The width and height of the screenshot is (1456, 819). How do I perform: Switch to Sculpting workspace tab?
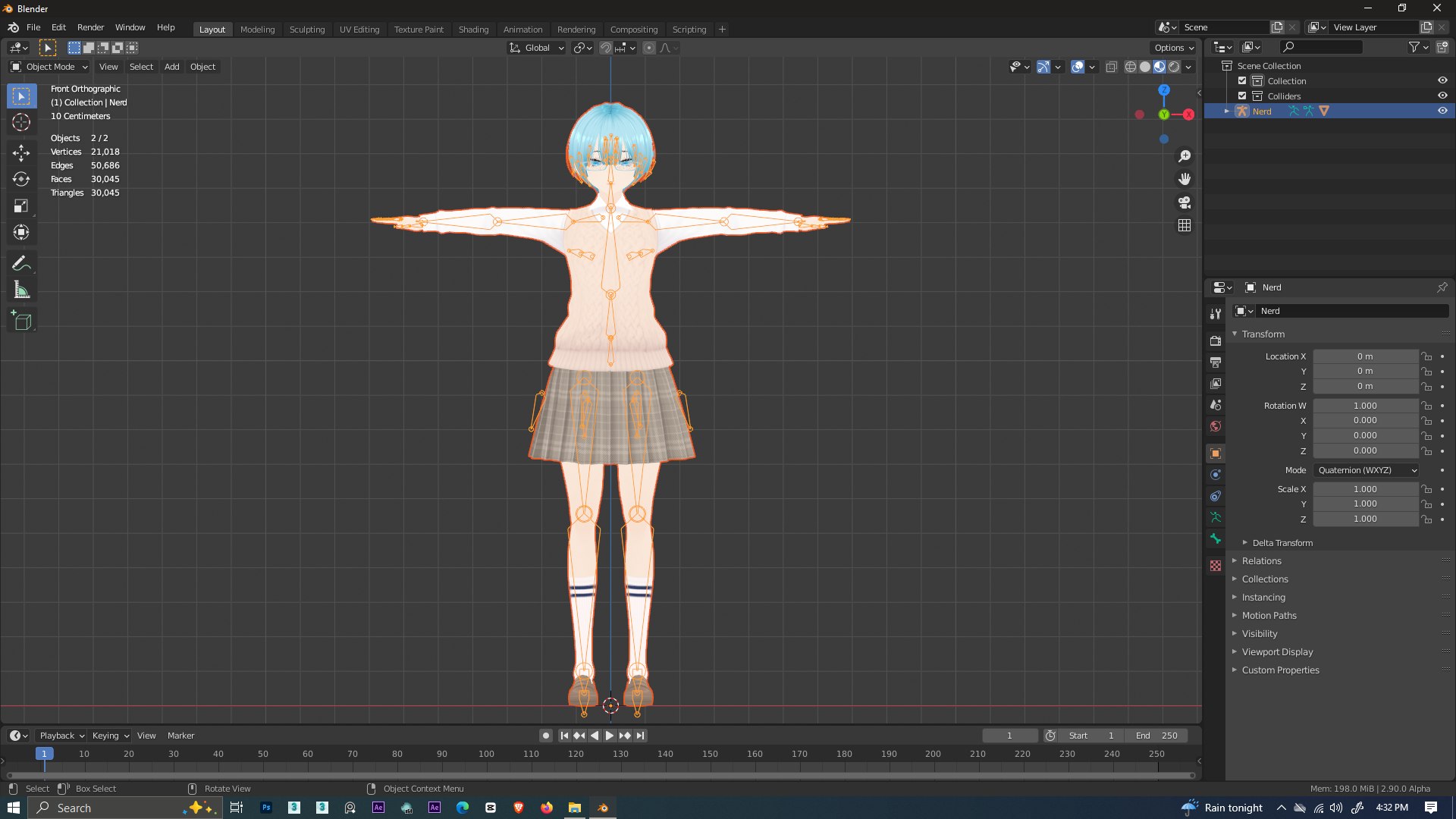tap(307, 30)
